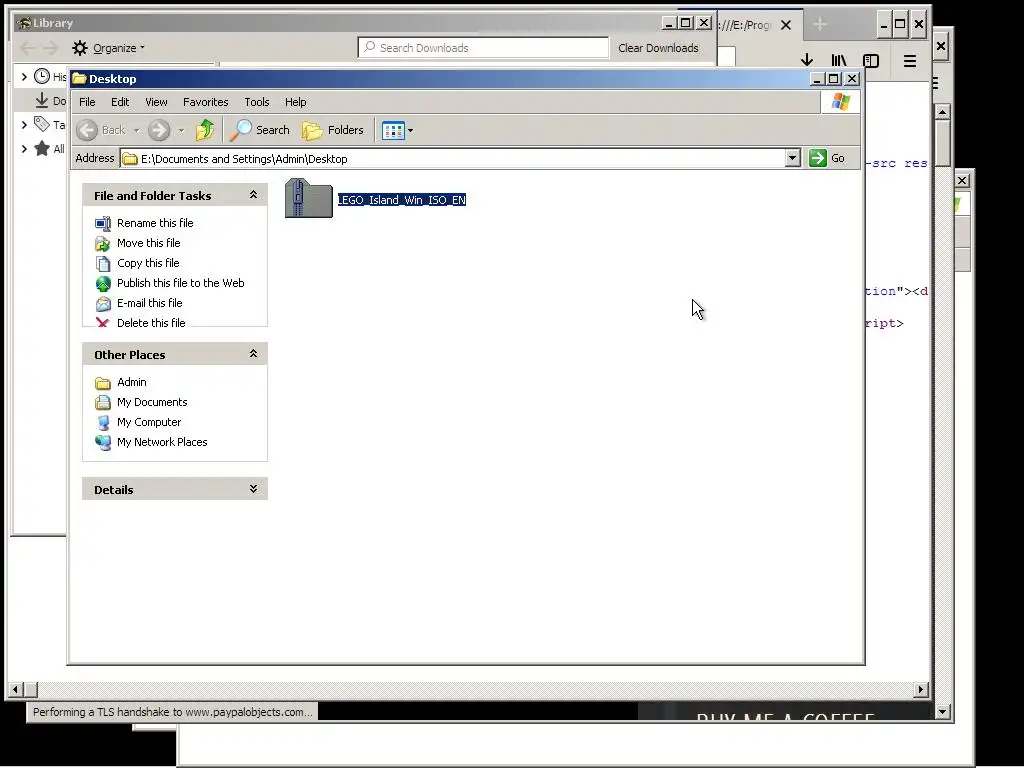The width and height of the screenshot is (1024, 768).
Task: Open the Help menu
Action: pos(295,102)
